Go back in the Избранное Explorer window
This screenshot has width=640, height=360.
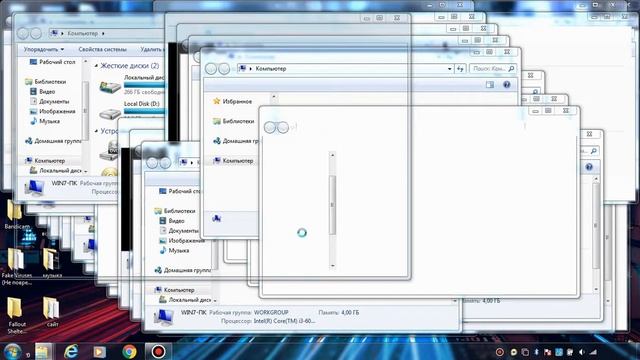click(x=211, y=69)
